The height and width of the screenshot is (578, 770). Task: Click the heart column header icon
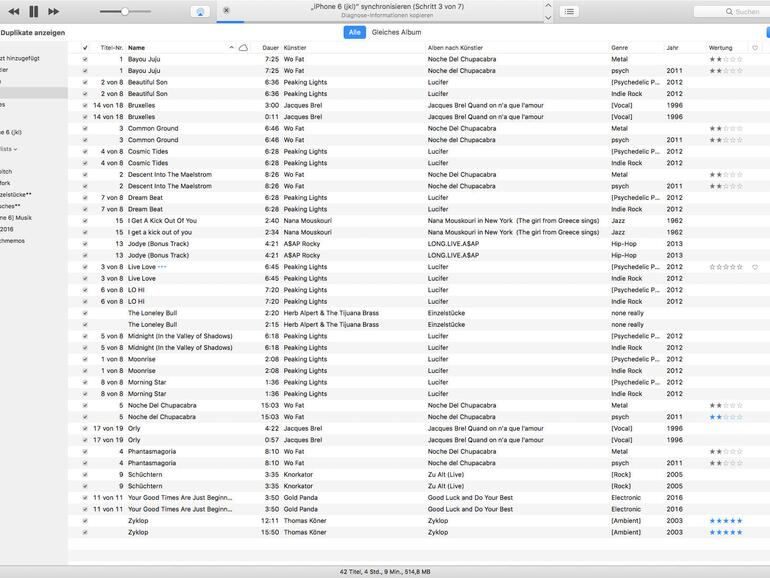pyautogui.click(x=755, y=48)
